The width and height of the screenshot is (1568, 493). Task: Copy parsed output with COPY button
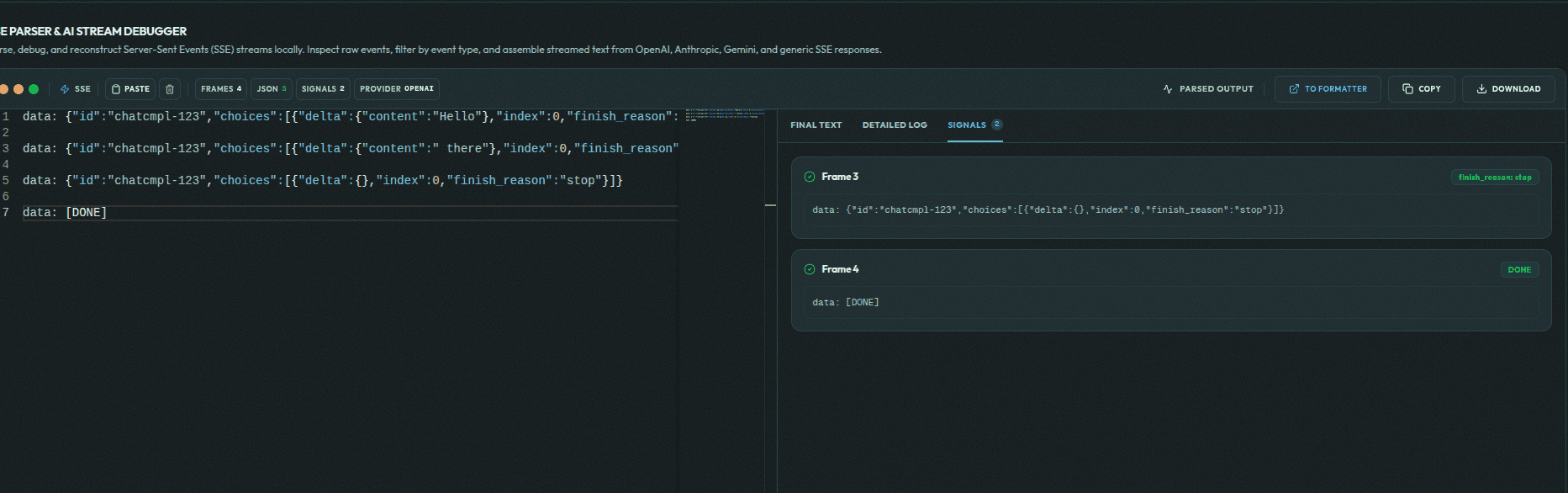pyautogui.click(x=1422, y=89)
